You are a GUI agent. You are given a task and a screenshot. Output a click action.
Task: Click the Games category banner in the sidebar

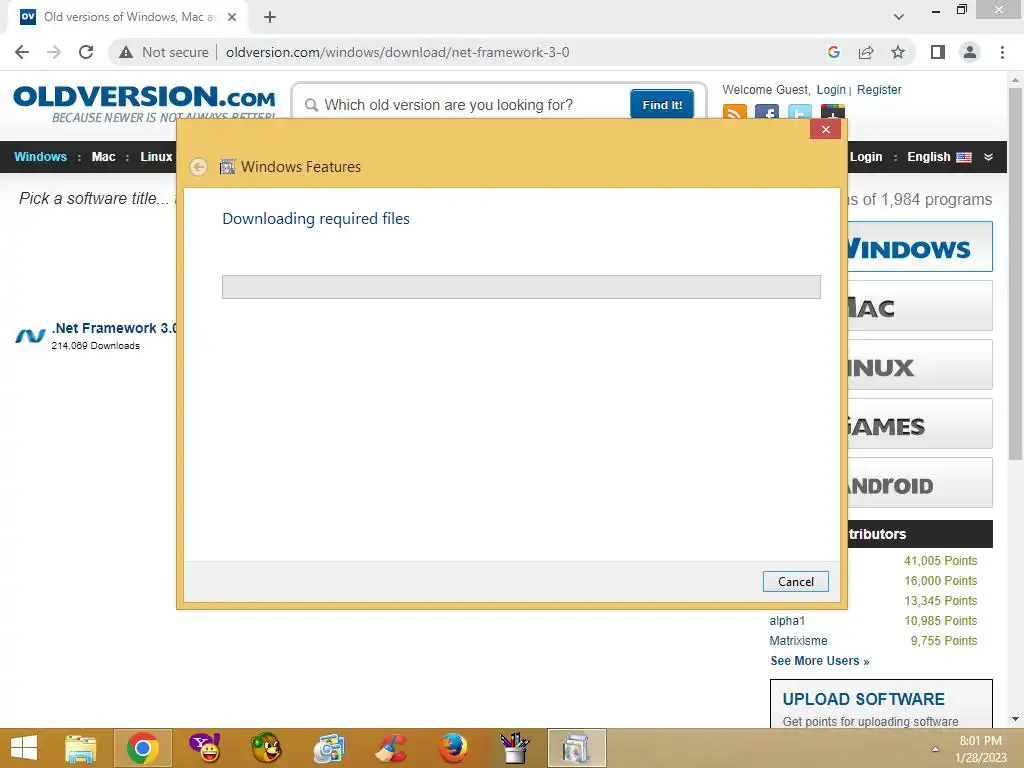[920, 424]
